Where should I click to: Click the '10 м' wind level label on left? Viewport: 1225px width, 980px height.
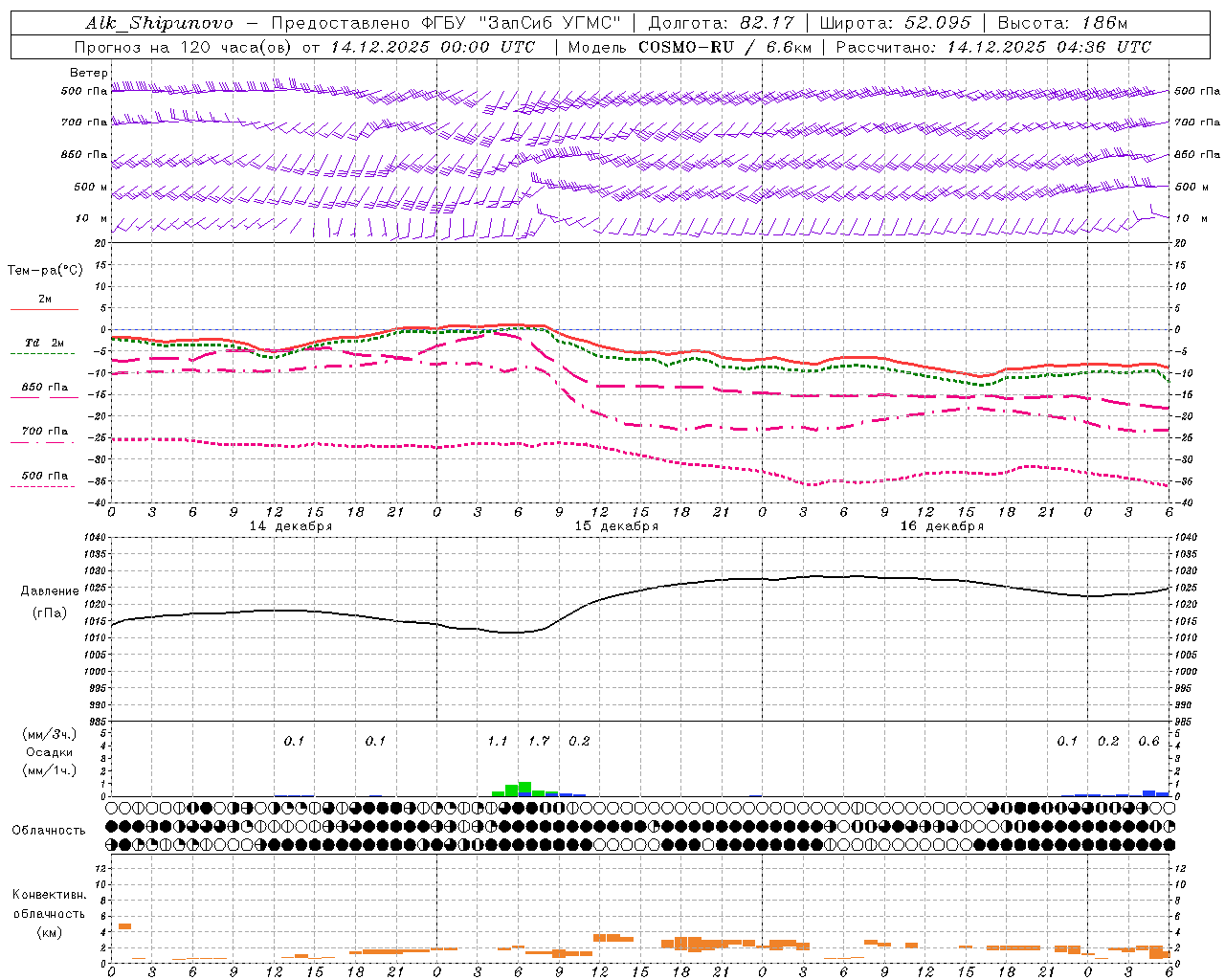92,219
